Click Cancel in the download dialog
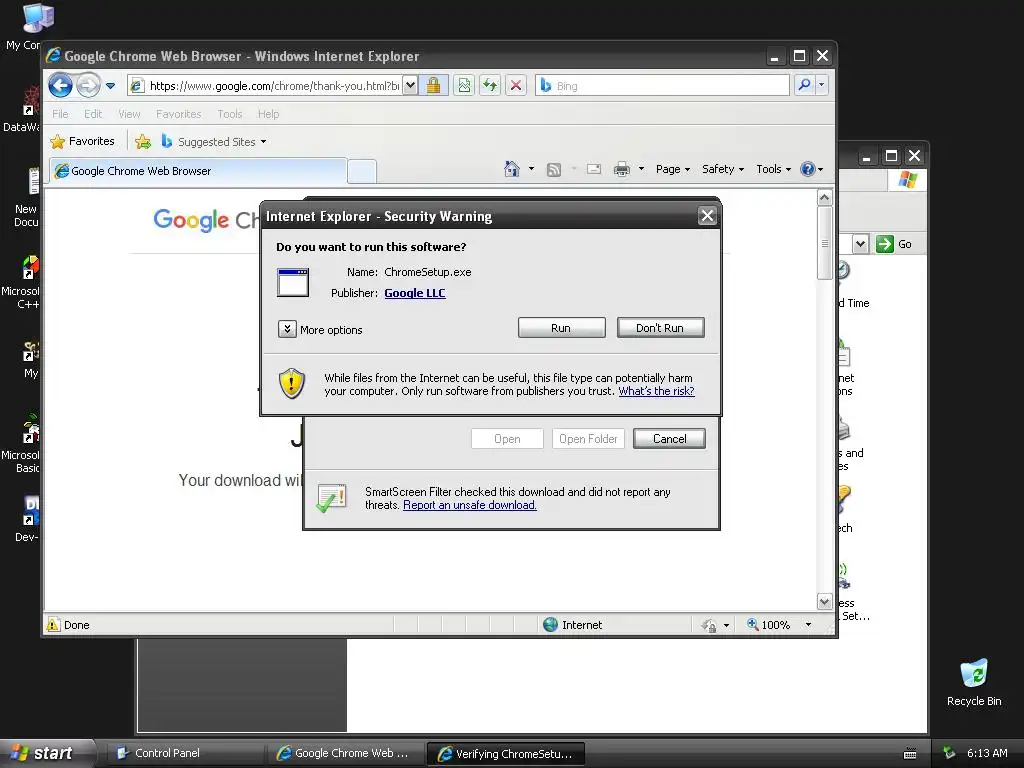The width and height of the screenshot is (1024, 768). [669, 439]
